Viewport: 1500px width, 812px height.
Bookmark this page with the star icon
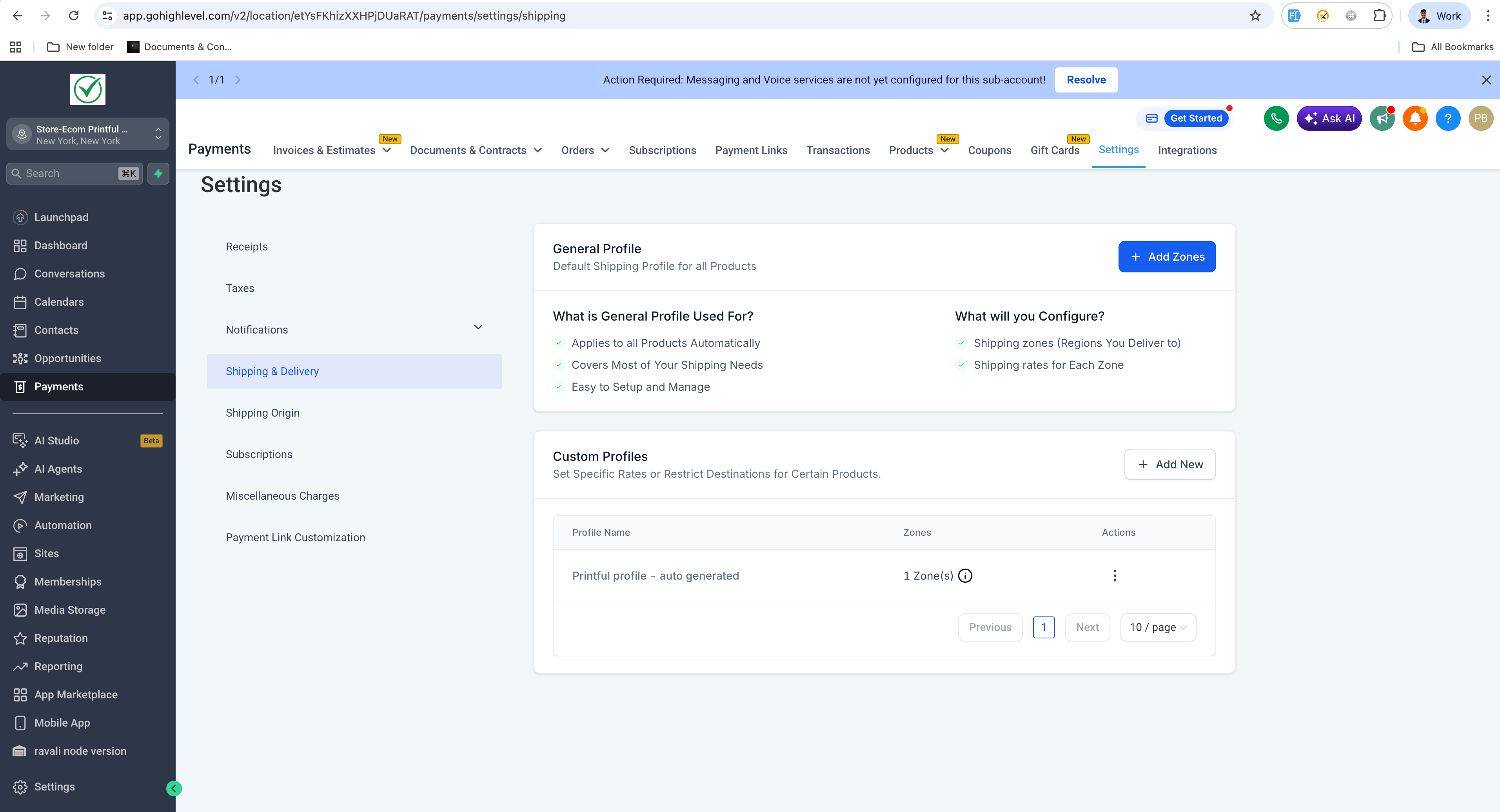point(1255,16)
